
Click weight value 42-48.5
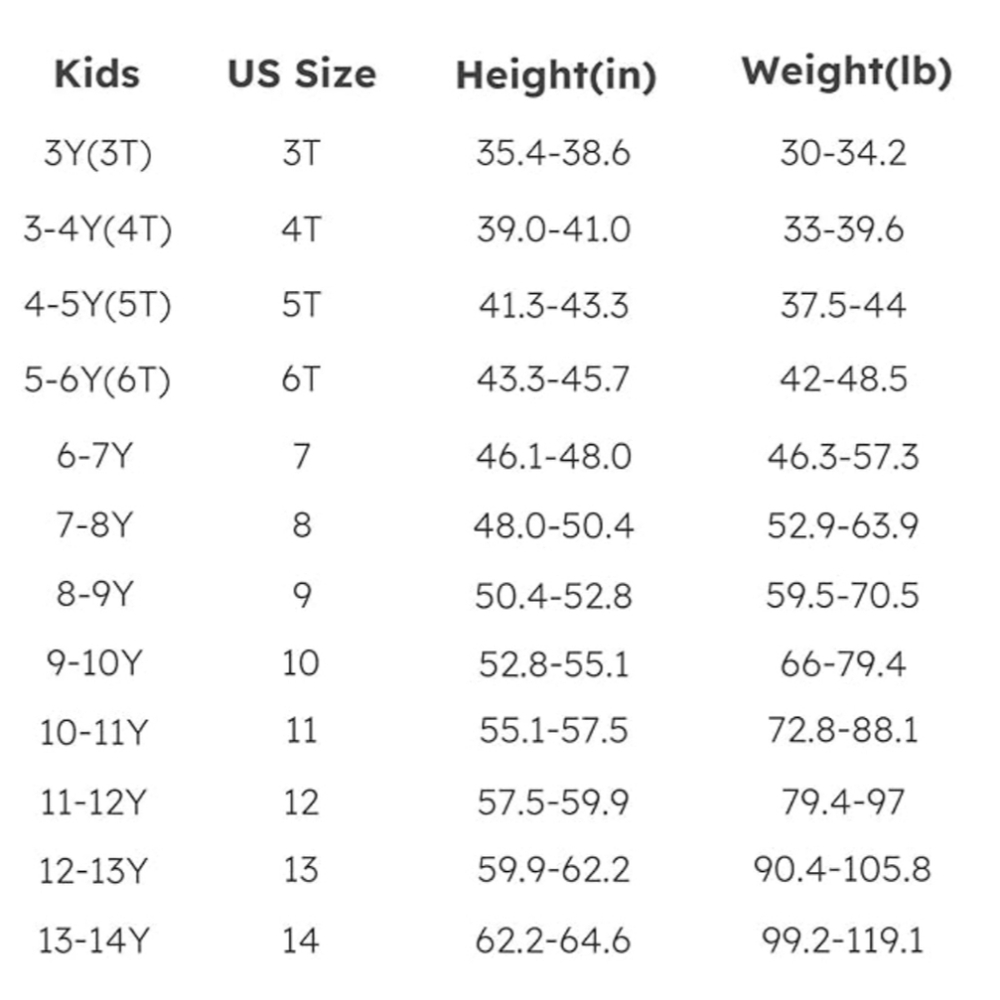pos(843,379)
